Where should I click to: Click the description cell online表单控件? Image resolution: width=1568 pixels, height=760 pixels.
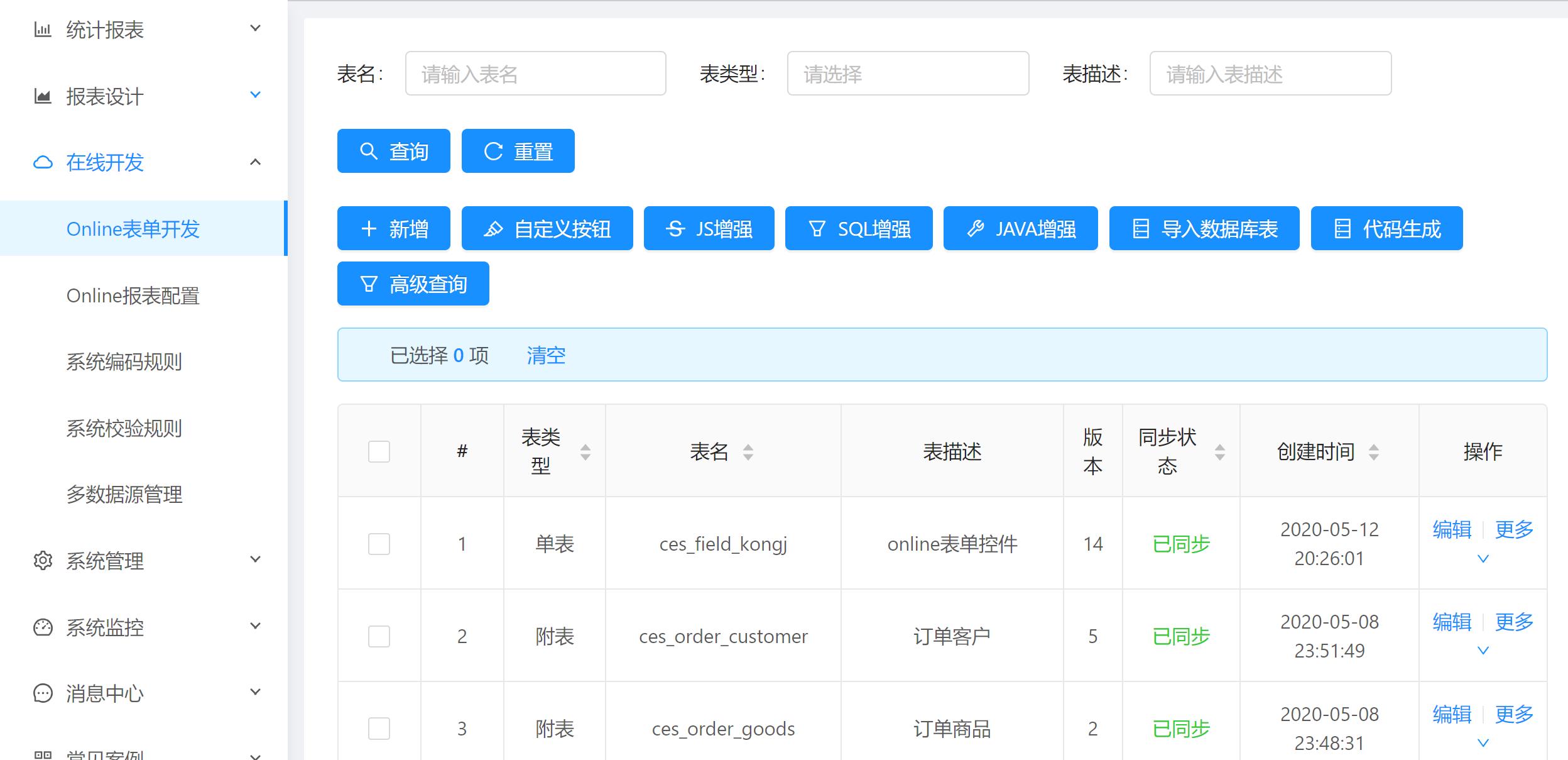click(952, 544)
